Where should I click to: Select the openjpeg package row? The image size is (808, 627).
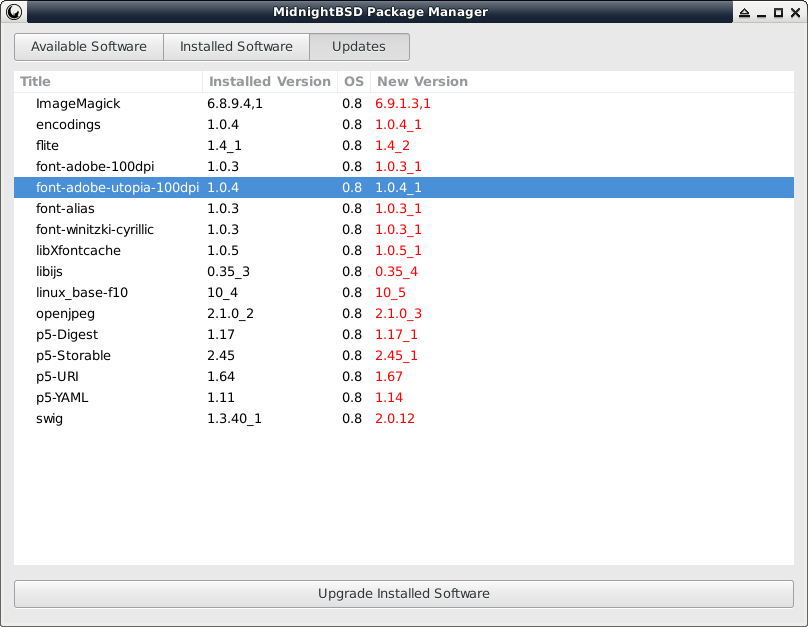pos(403,314)
